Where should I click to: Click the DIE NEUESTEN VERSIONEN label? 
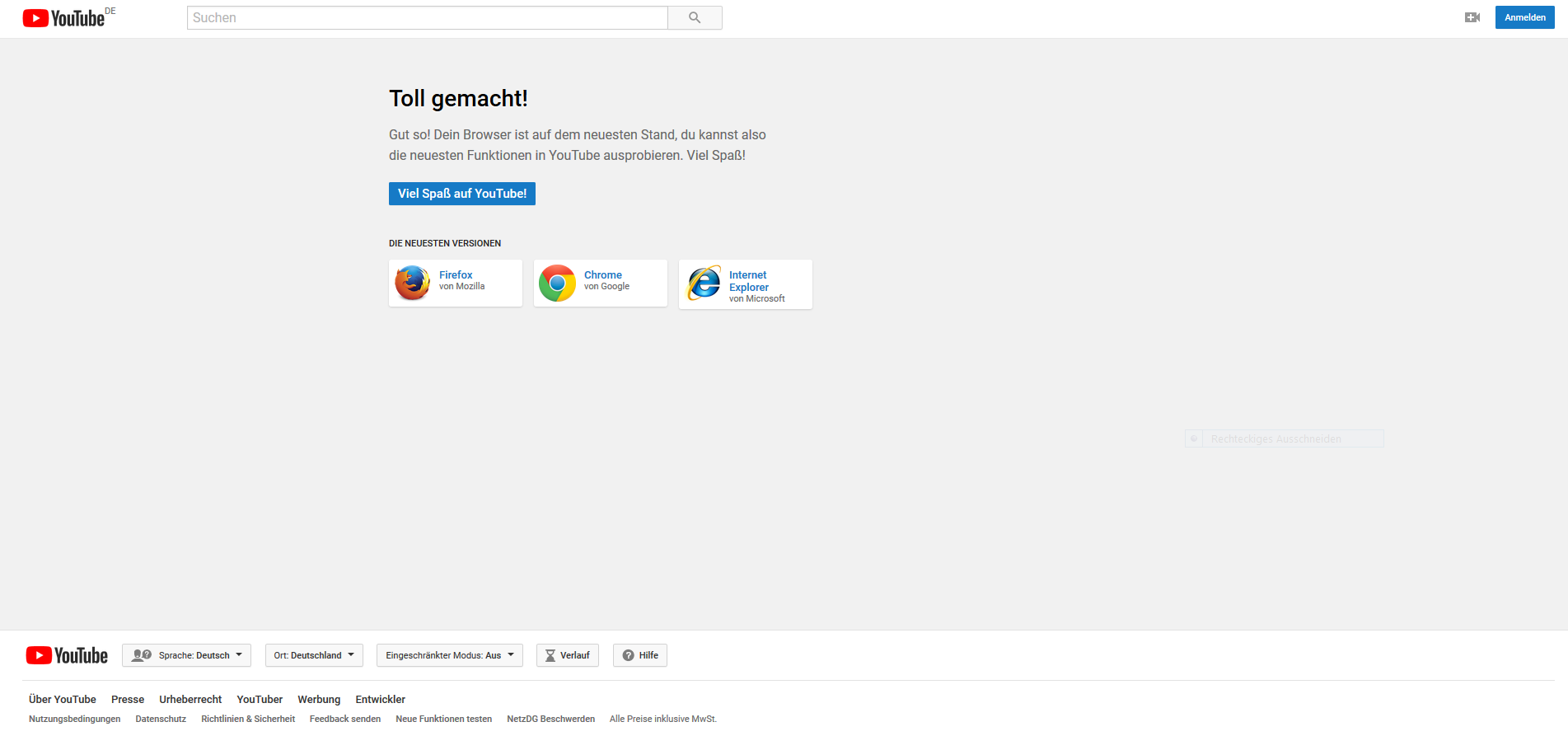(445, 243)
